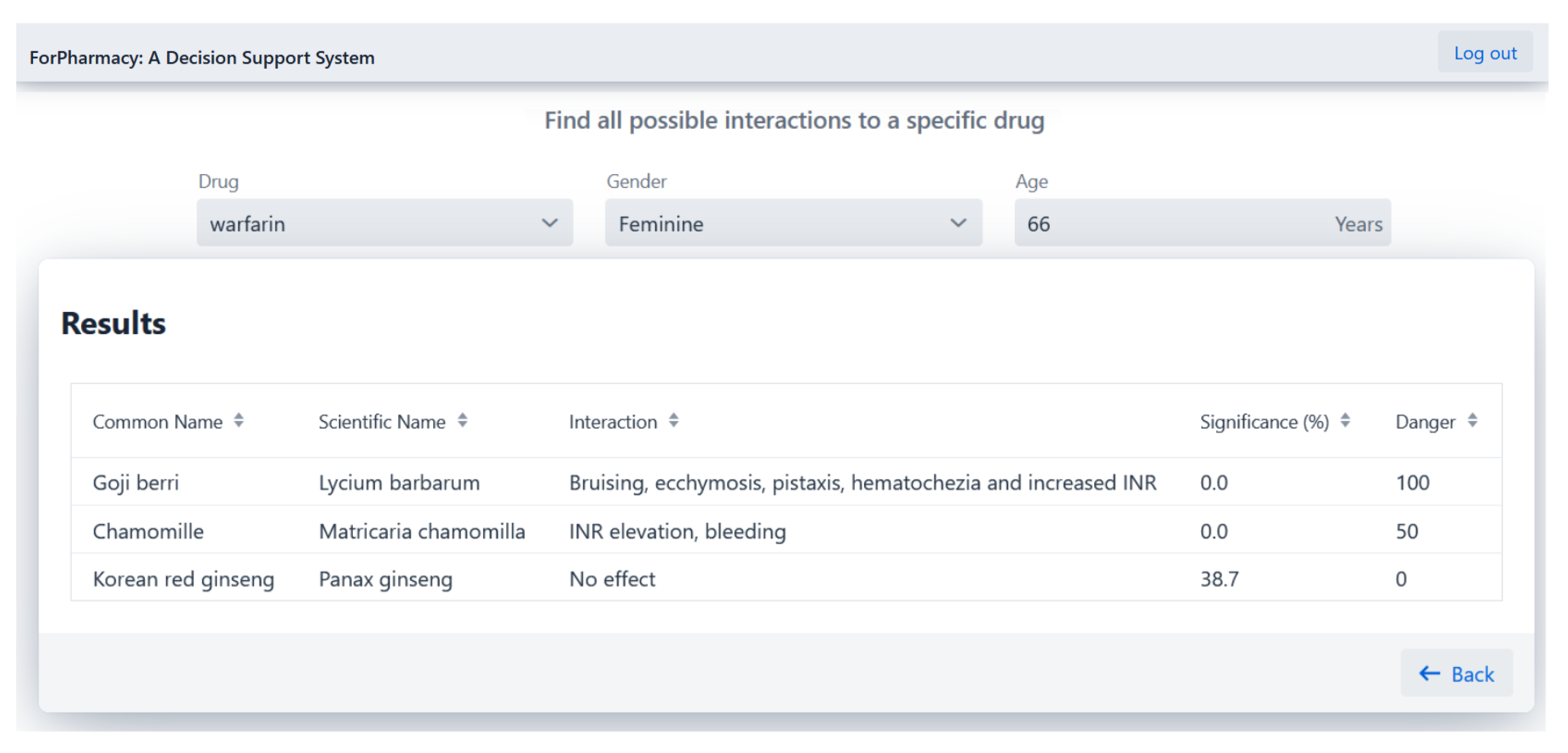
Task: Sort table using Interaction sort arrows
Action: (673, 421)
